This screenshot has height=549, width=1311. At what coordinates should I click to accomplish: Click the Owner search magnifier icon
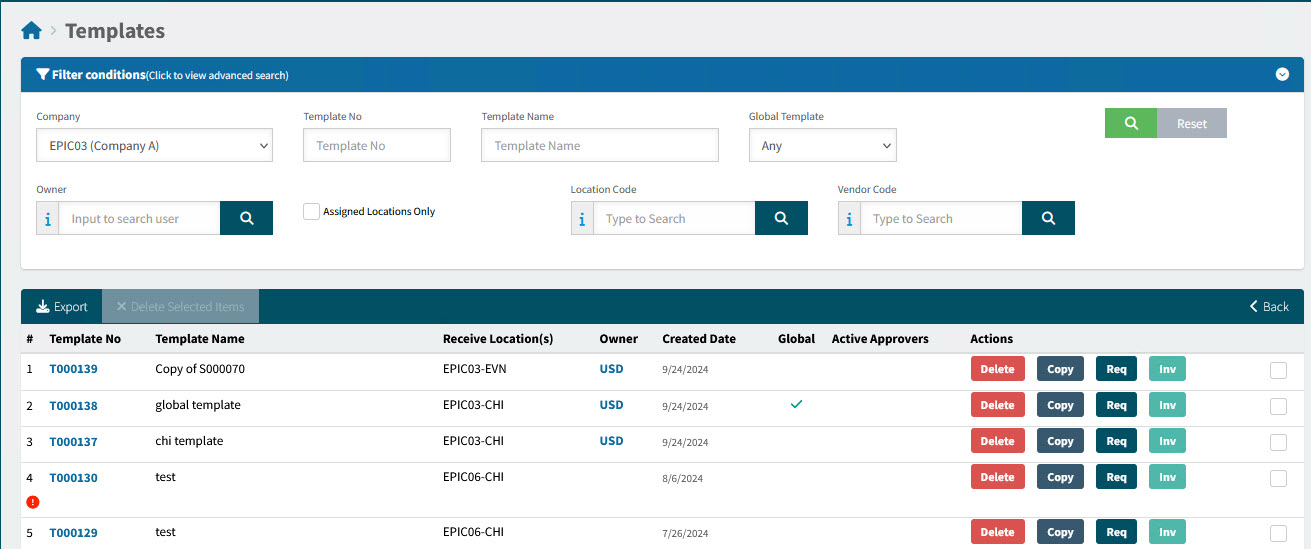tap(246, 218)
